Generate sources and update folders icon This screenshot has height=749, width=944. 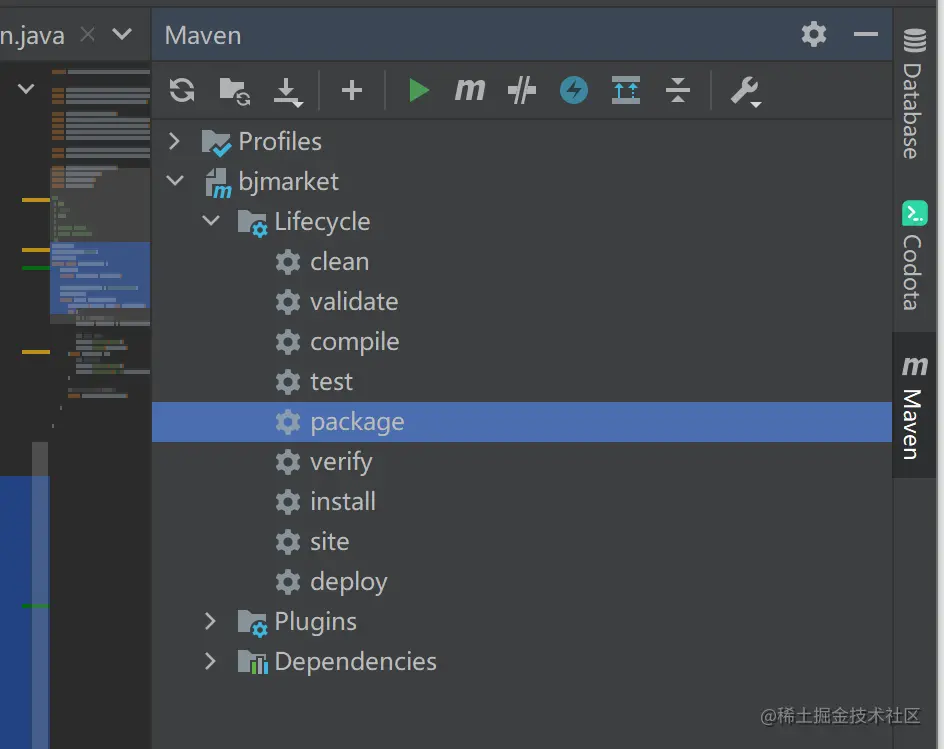(235, 92)
